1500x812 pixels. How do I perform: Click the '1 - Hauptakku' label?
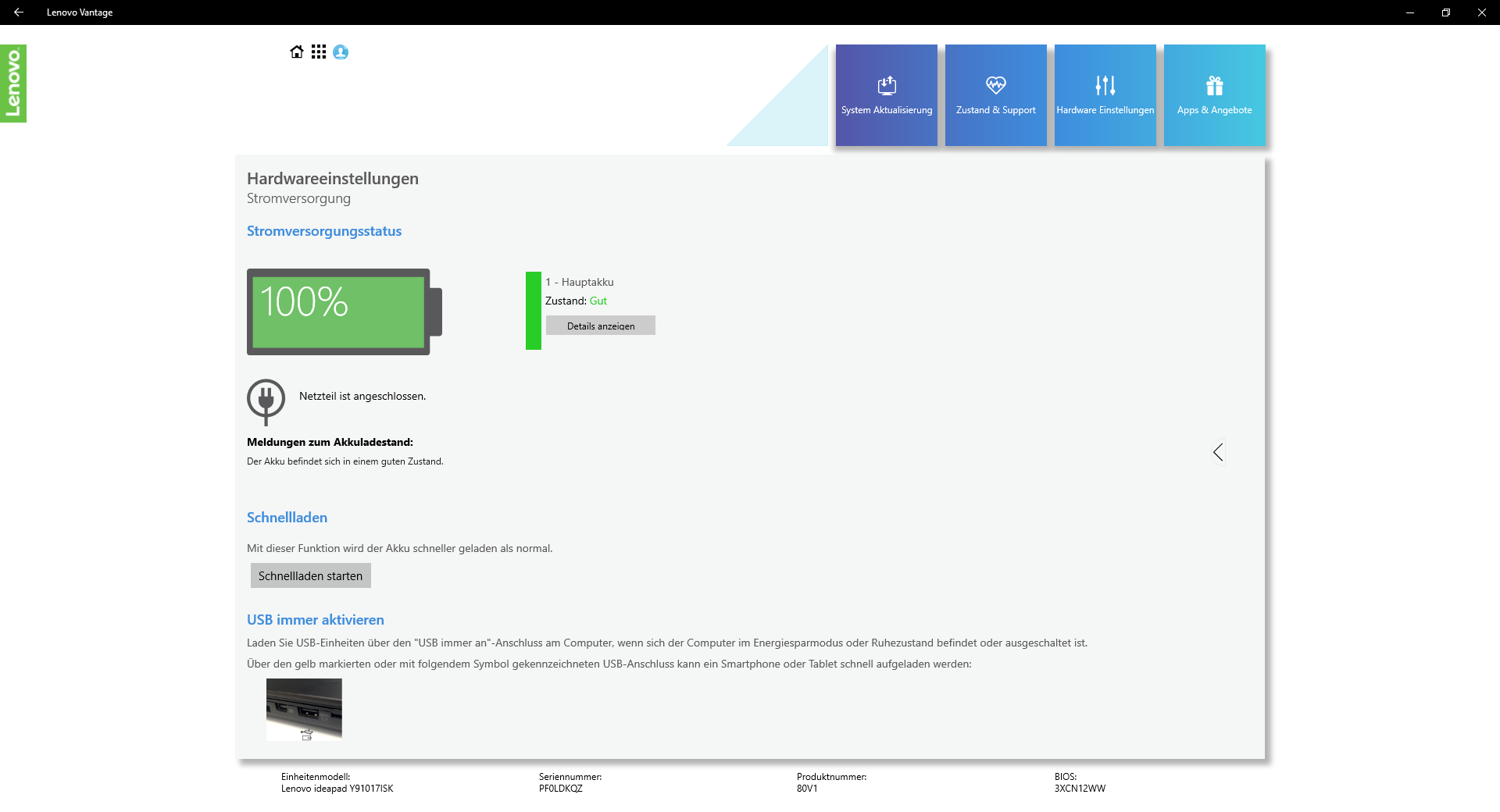(x=580, y=282)
